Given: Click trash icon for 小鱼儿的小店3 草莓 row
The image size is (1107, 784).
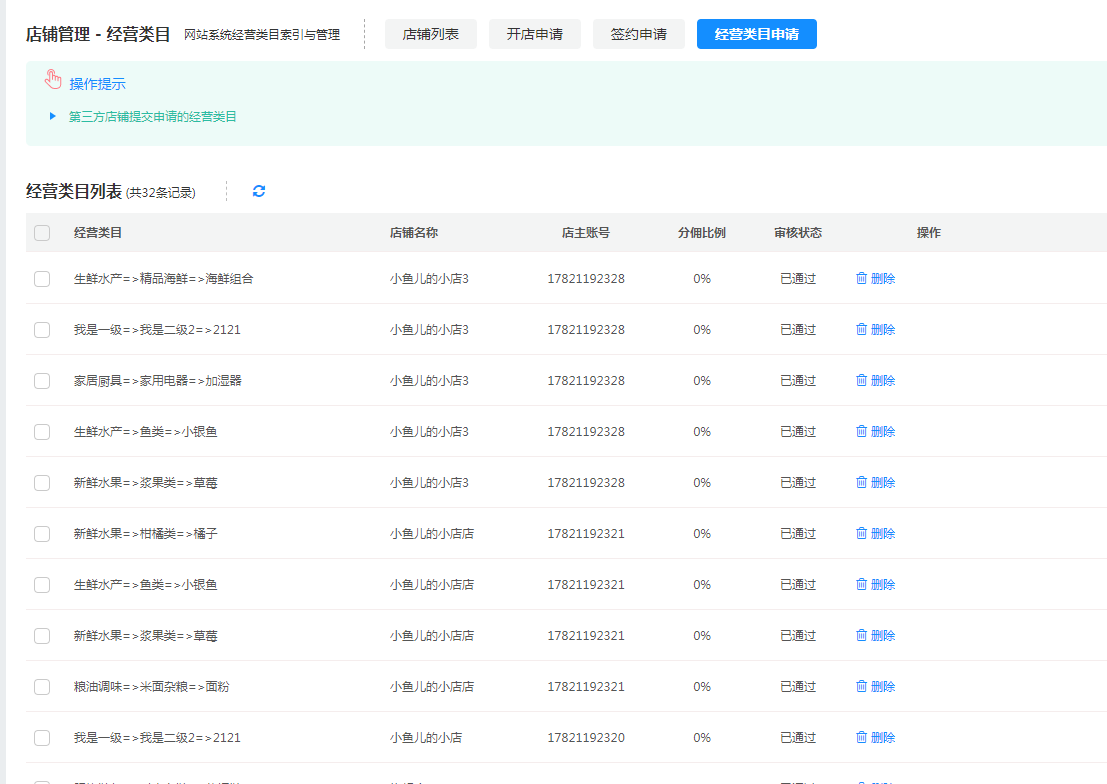Looking at the screenshot, I should click(x=861, y=482).
